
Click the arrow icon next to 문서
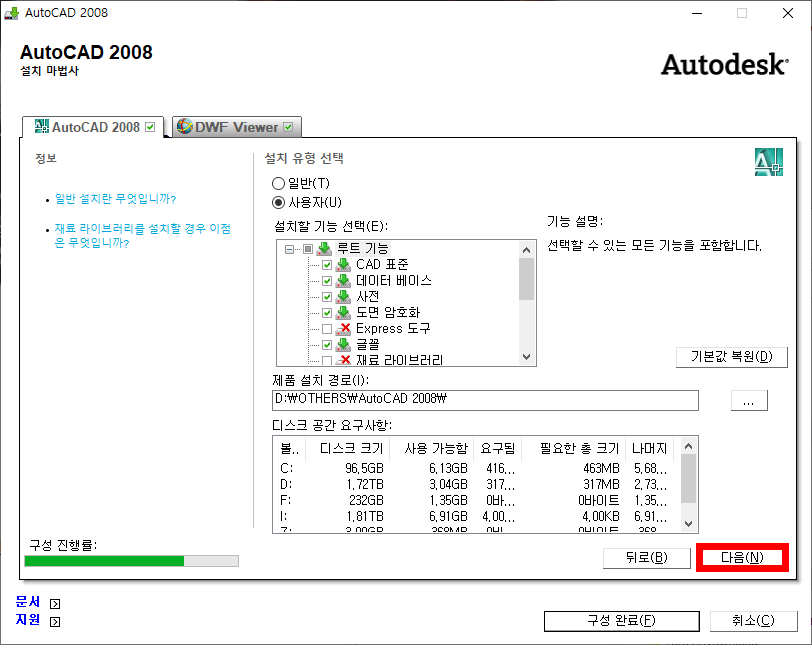tap(55, 604)
